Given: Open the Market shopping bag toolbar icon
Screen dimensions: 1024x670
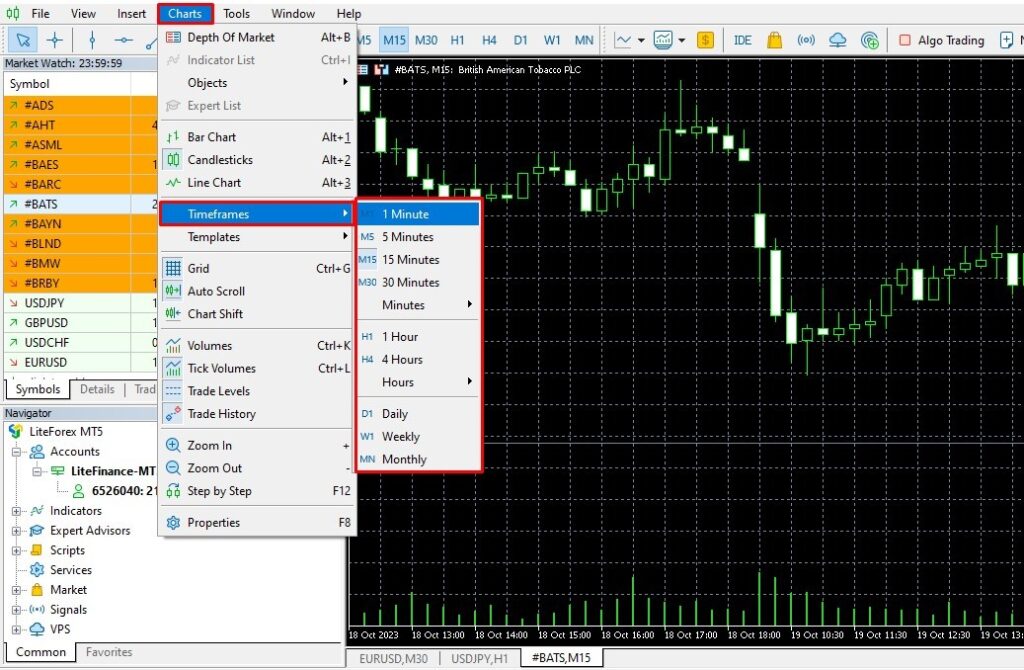Looking at the screenshot, I should (x=774, y=40).
